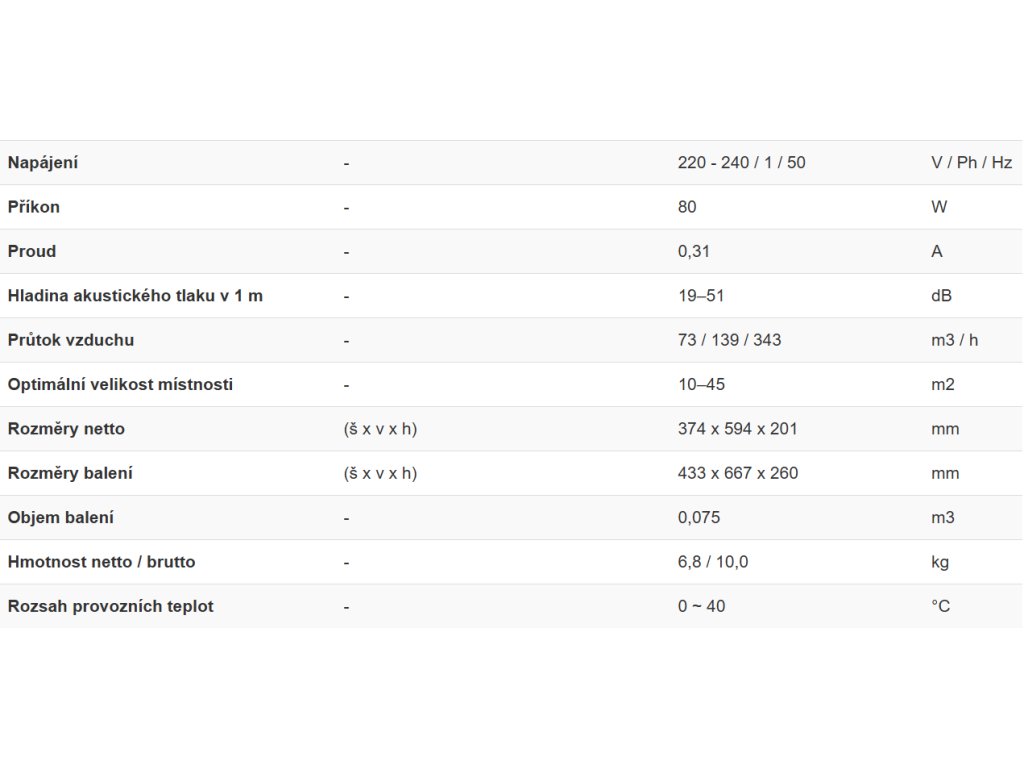
Task: Select the 19–51 dB value
Action: (701, 296)
